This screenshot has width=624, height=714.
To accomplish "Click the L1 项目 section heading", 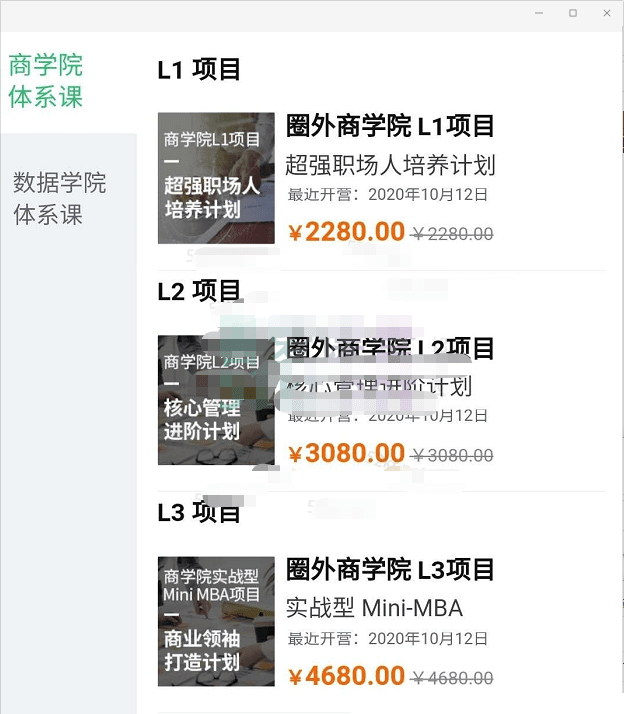I will 199,70.
